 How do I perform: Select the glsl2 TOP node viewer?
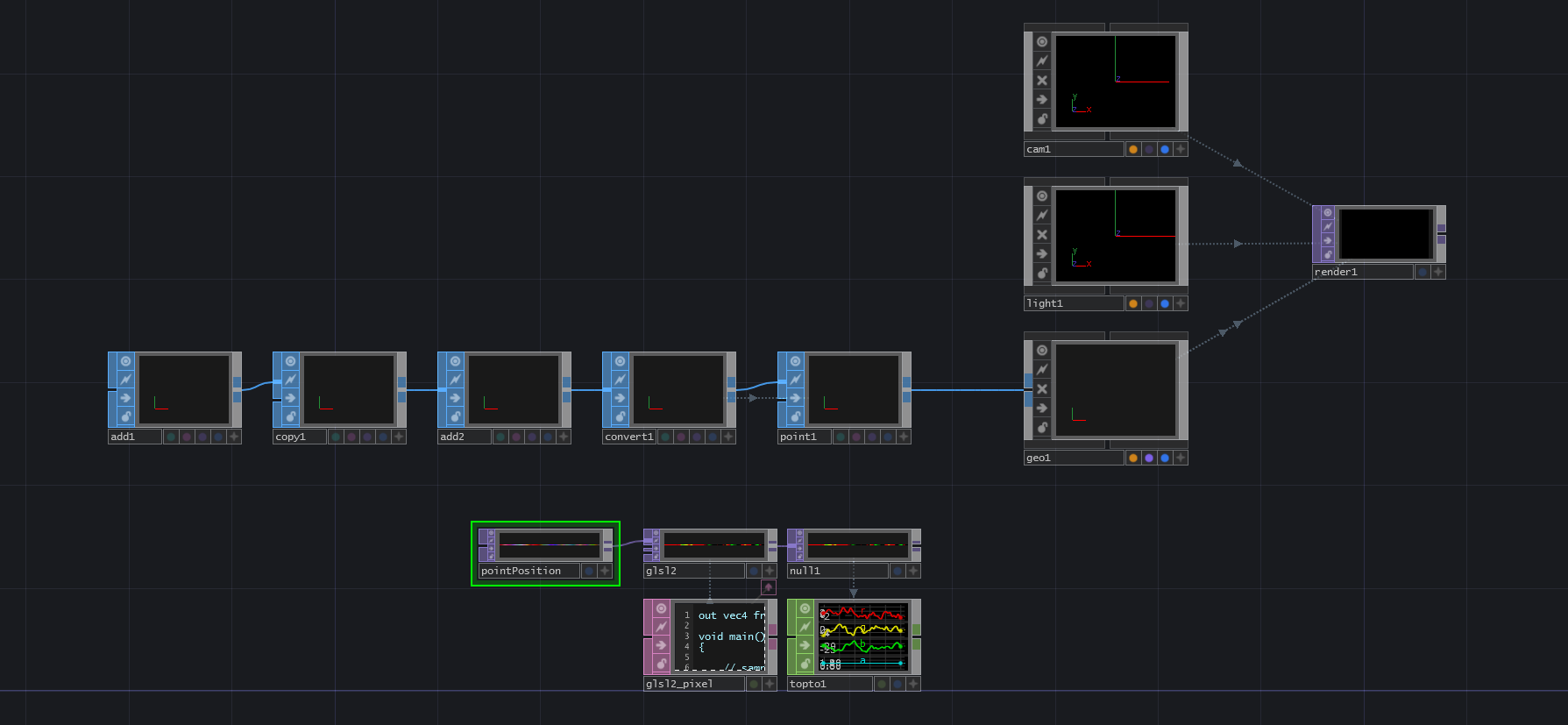point(713,545)
